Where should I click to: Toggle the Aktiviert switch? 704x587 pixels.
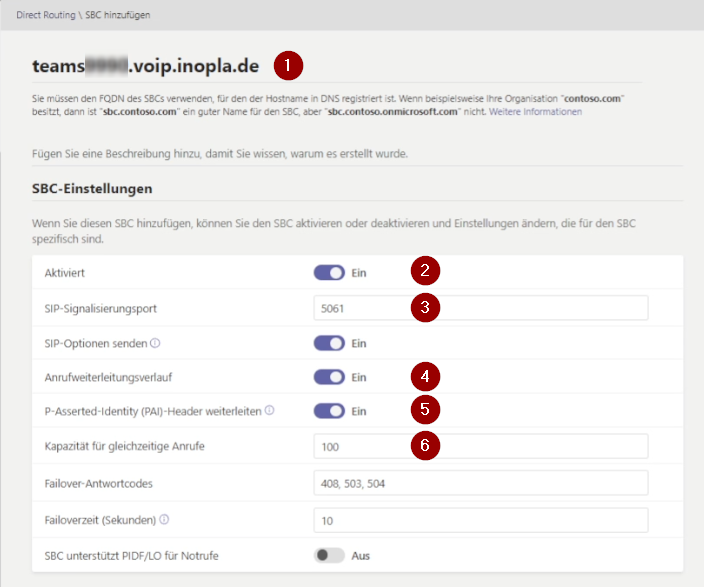click(329, 273)
